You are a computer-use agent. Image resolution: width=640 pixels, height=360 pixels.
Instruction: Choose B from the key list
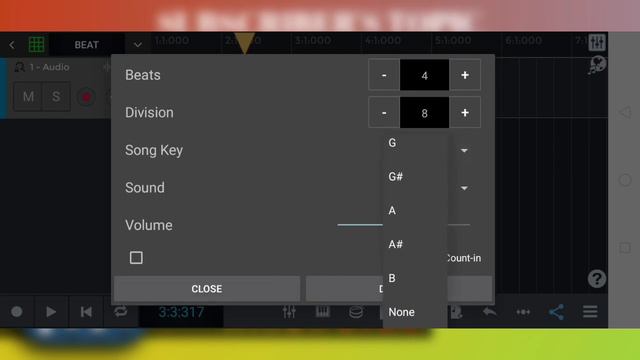[415, 278]
